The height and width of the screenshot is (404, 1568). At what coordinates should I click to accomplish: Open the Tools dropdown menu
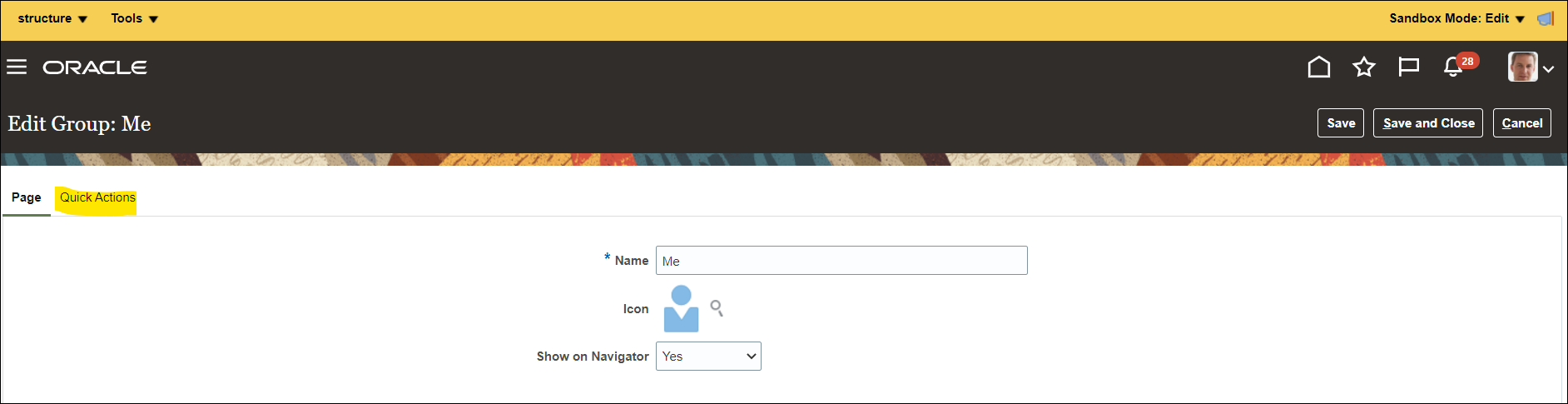click(135, 18)
